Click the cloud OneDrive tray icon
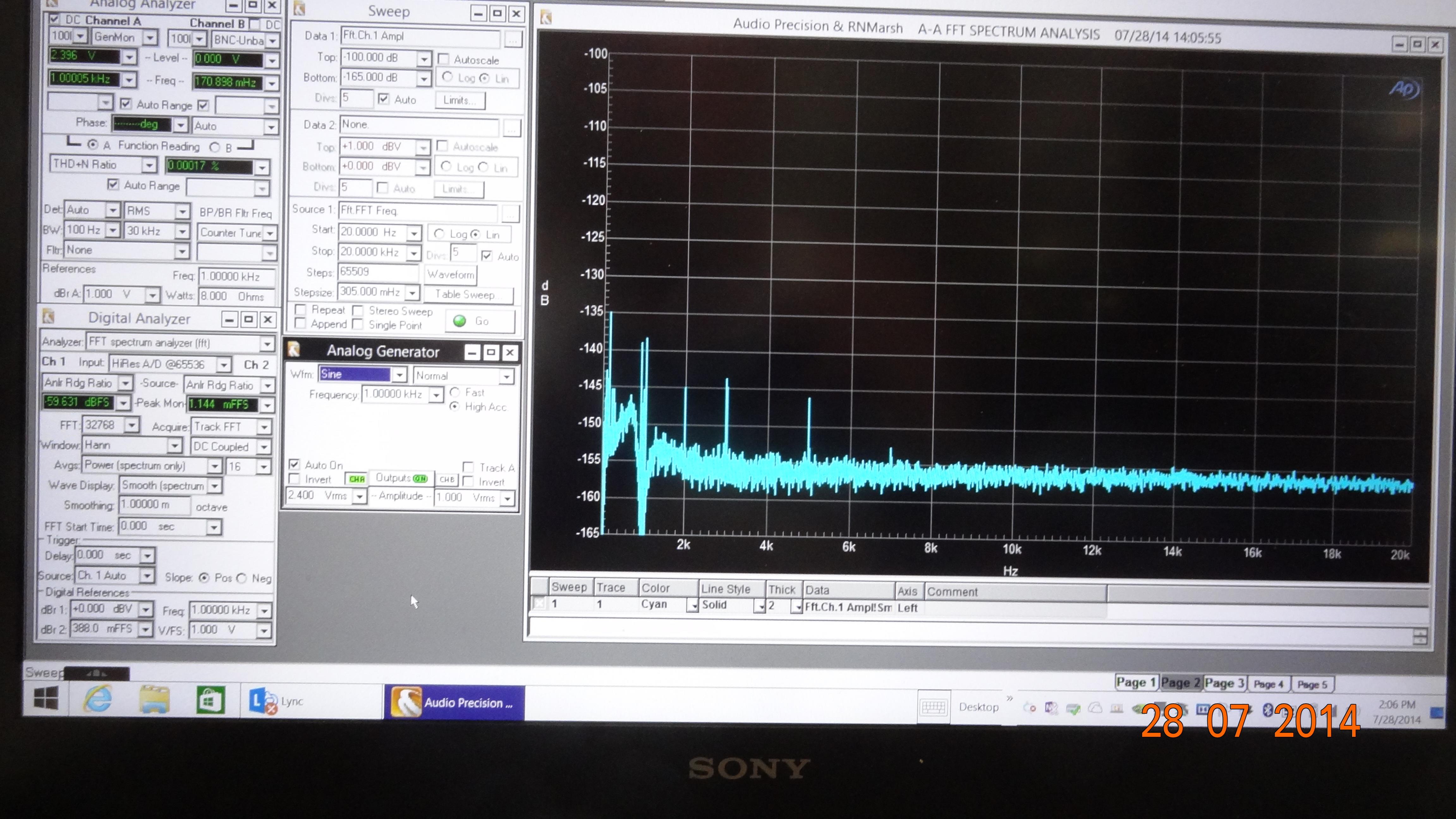The width and height of the screenshot is (1456, 819). (1095, 708)
